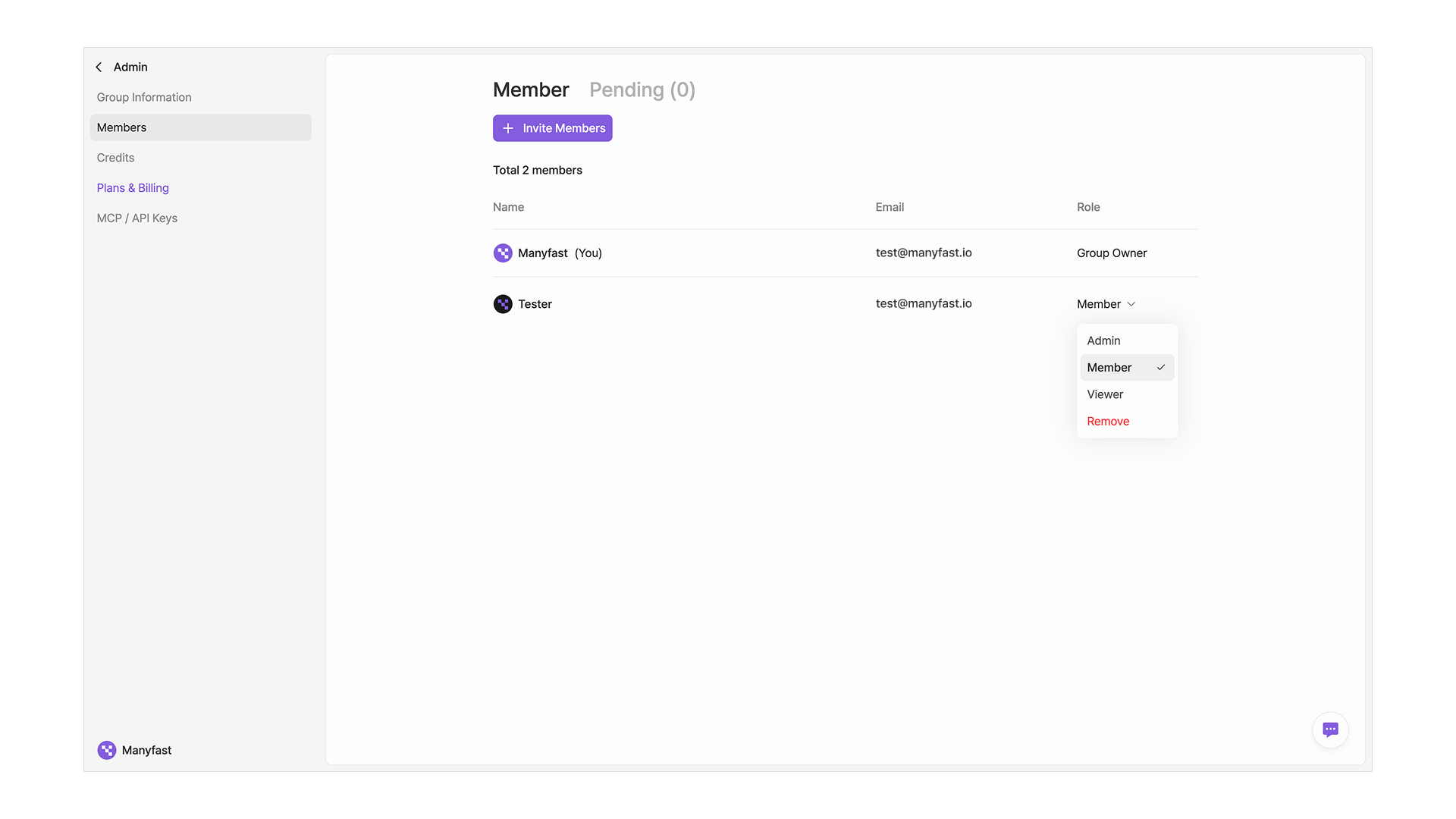The width and height of the screenshot is (1456, 819).
Task: Choose Remove in role dropdown
Action: [x=1108, y=422]
